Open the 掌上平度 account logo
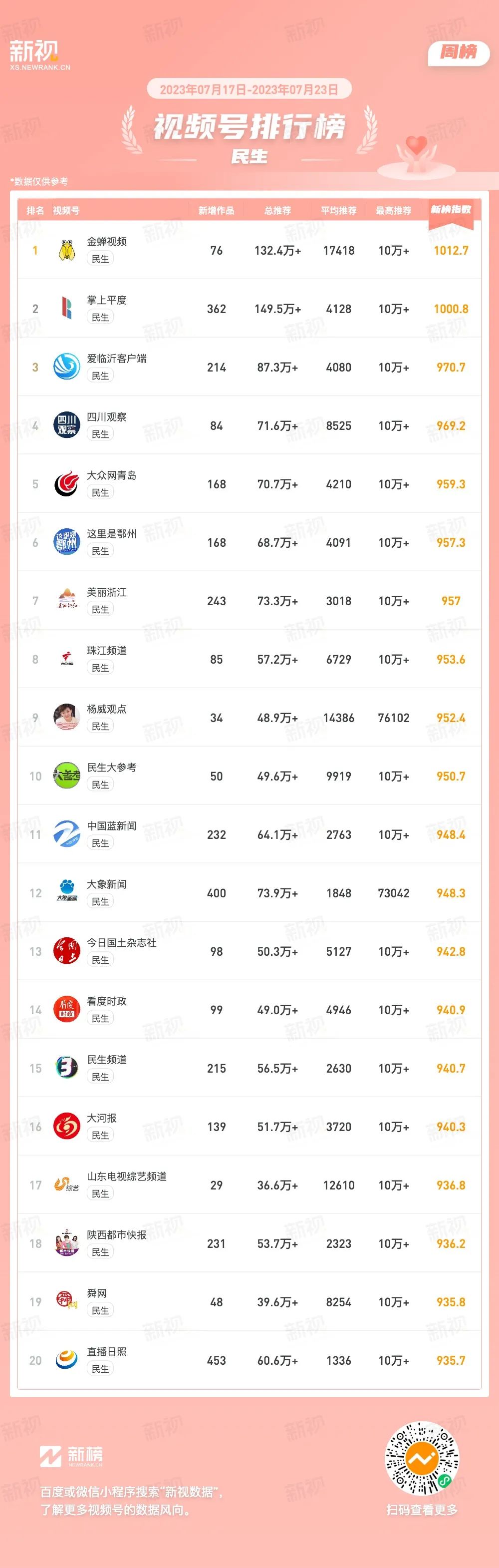 pyautogui.click(x=67, y=309)
